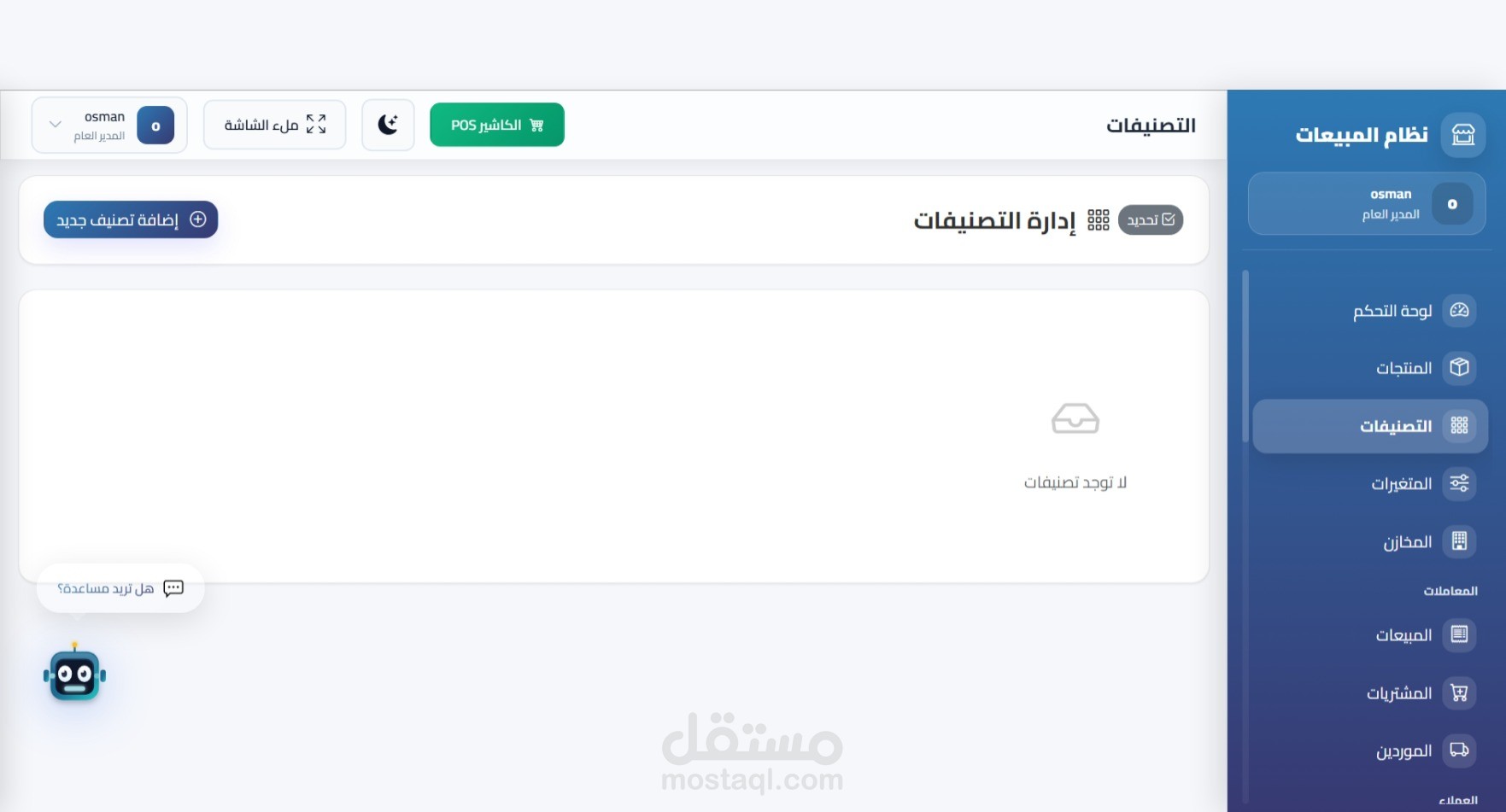Click the المخازن warehouse building icon

click(1459, 541)
